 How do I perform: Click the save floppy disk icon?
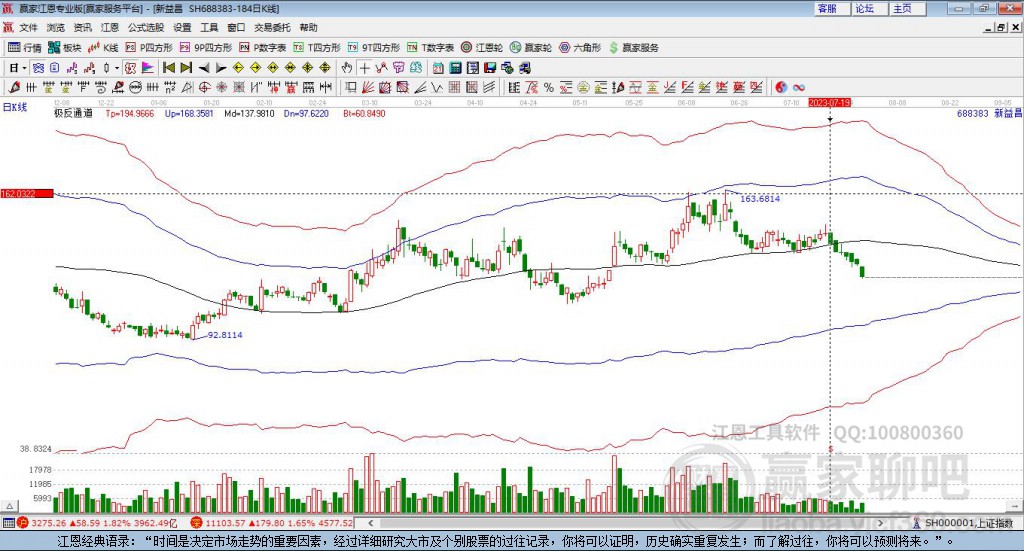[490, 68]
